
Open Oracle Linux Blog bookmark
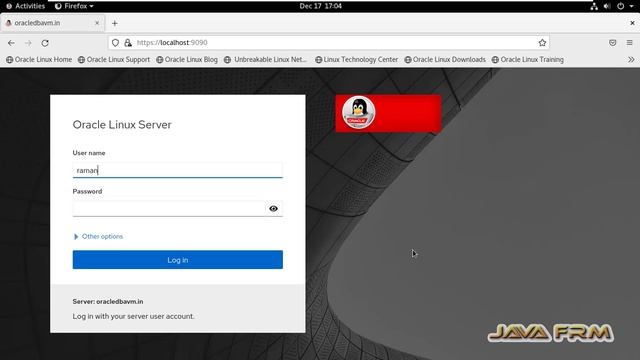coord(187,60)
